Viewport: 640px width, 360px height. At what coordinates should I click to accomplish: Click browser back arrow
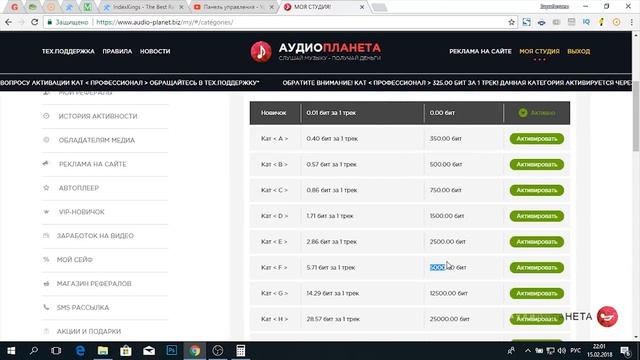click(9, 22)
